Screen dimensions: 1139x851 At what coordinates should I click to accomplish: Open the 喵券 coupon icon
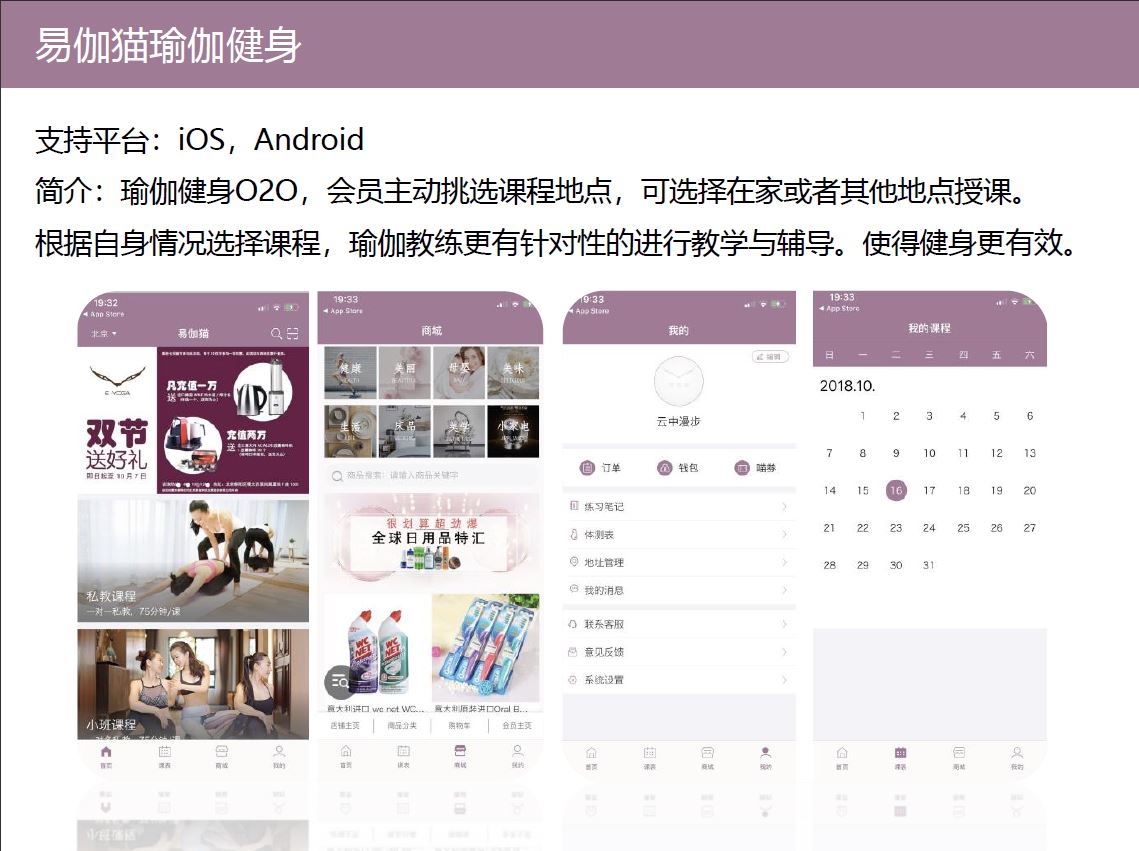(x=742, y=468)
